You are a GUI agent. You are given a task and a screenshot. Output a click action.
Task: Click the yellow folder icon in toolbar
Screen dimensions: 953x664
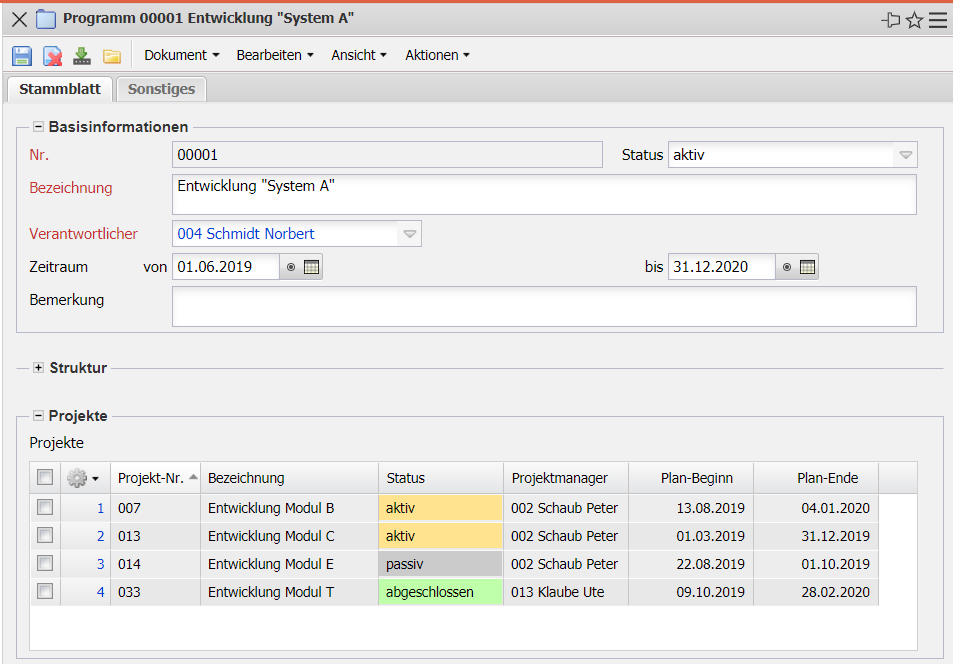[112, 56]
